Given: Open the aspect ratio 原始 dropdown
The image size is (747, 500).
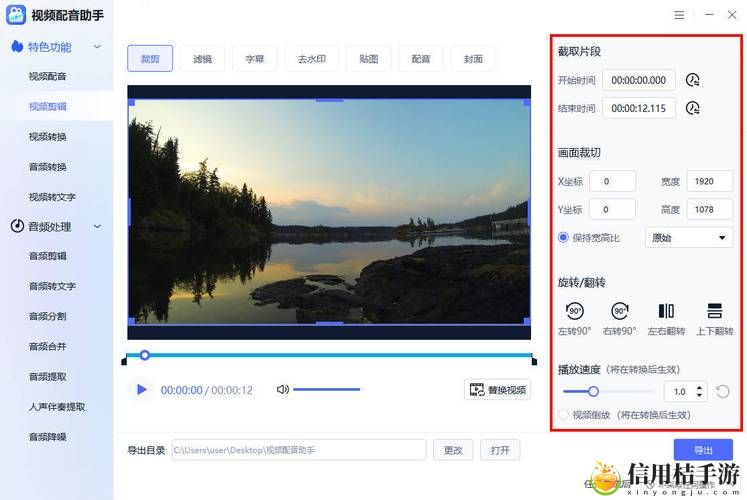Looking at the screenshot, I should coord(689,238).
